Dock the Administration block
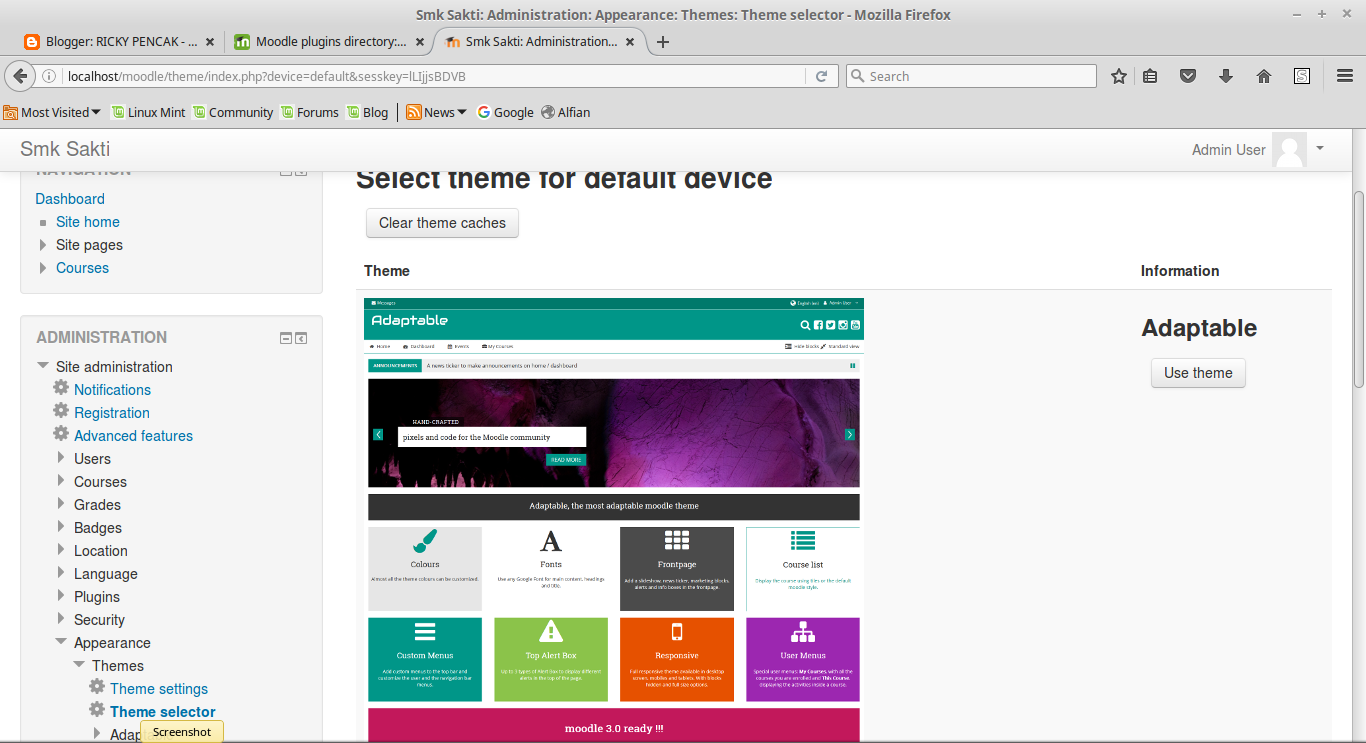Viewport: 1366px width, 743px height. coord(301,338)
